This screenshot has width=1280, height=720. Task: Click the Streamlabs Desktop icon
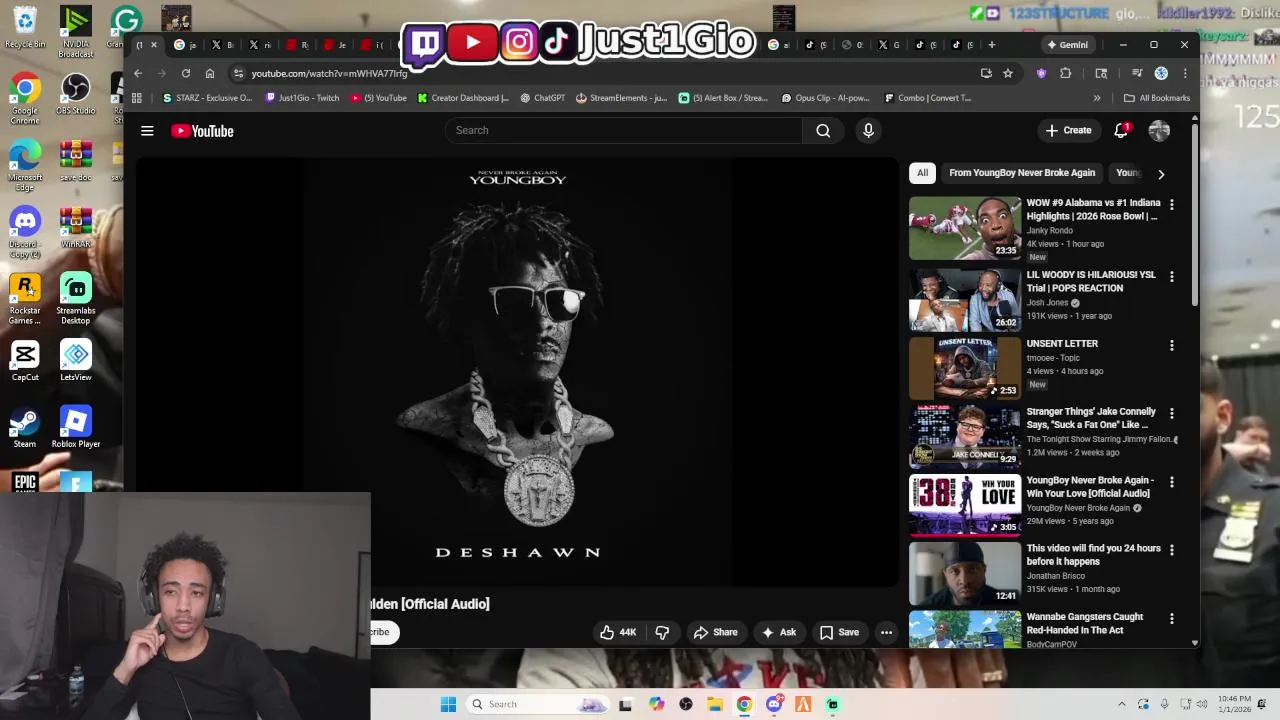pyautogui.click(x=76, y=299)
